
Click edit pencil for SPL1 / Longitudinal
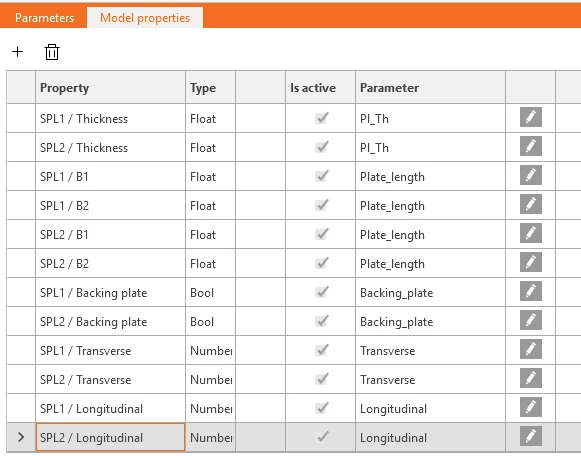[x=531, y=407]
